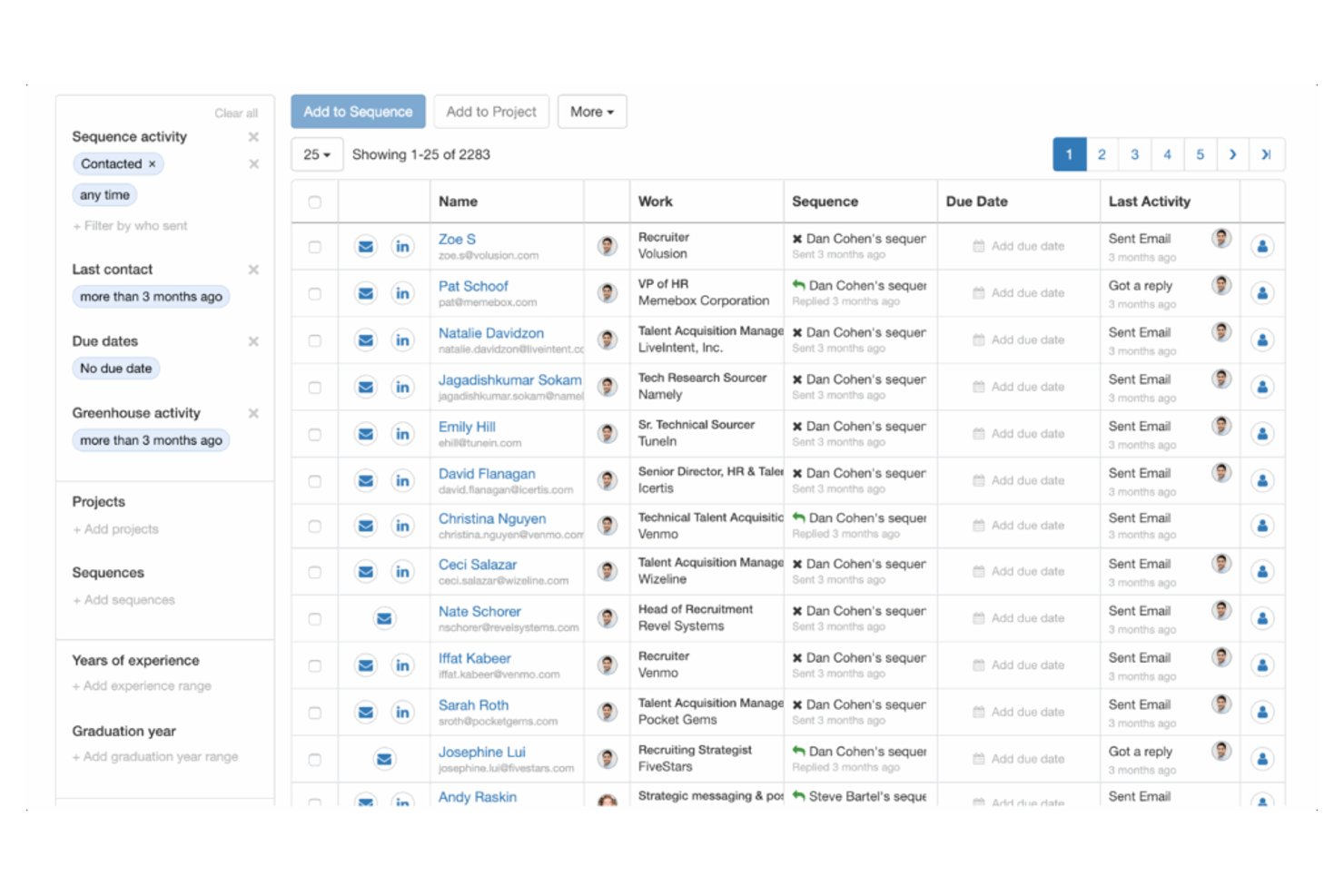Email Zoe S via envelope icon
Viewport: 1344px width, 896px height.
(x=366, y=246)
